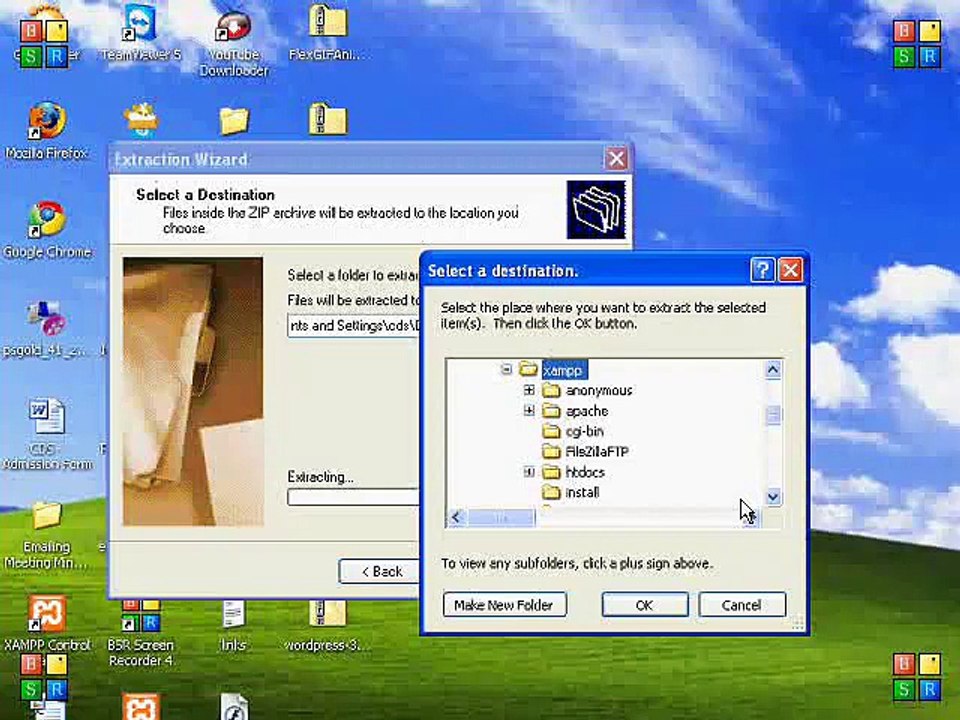The height and width of the screenshot is (720, 960).
Task: Open the FlexGIFAni zip folder icon
Action: click(327, 32)
